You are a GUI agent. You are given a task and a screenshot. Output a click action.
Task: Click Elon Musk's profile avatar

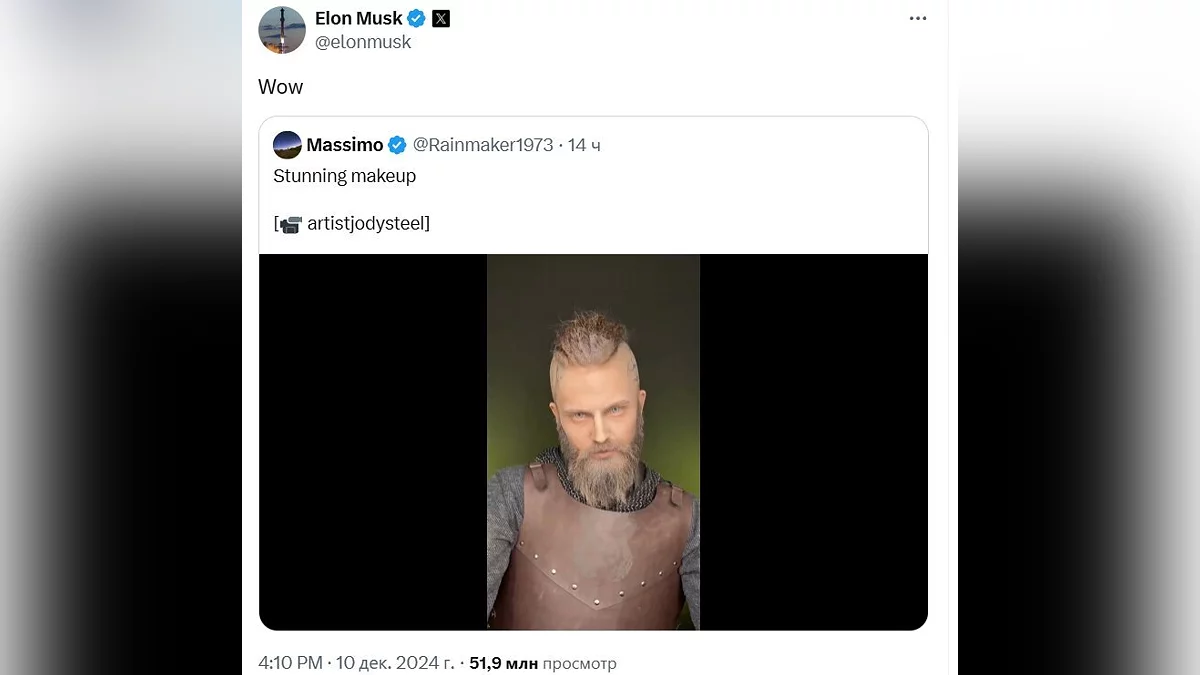pos(282,29)
